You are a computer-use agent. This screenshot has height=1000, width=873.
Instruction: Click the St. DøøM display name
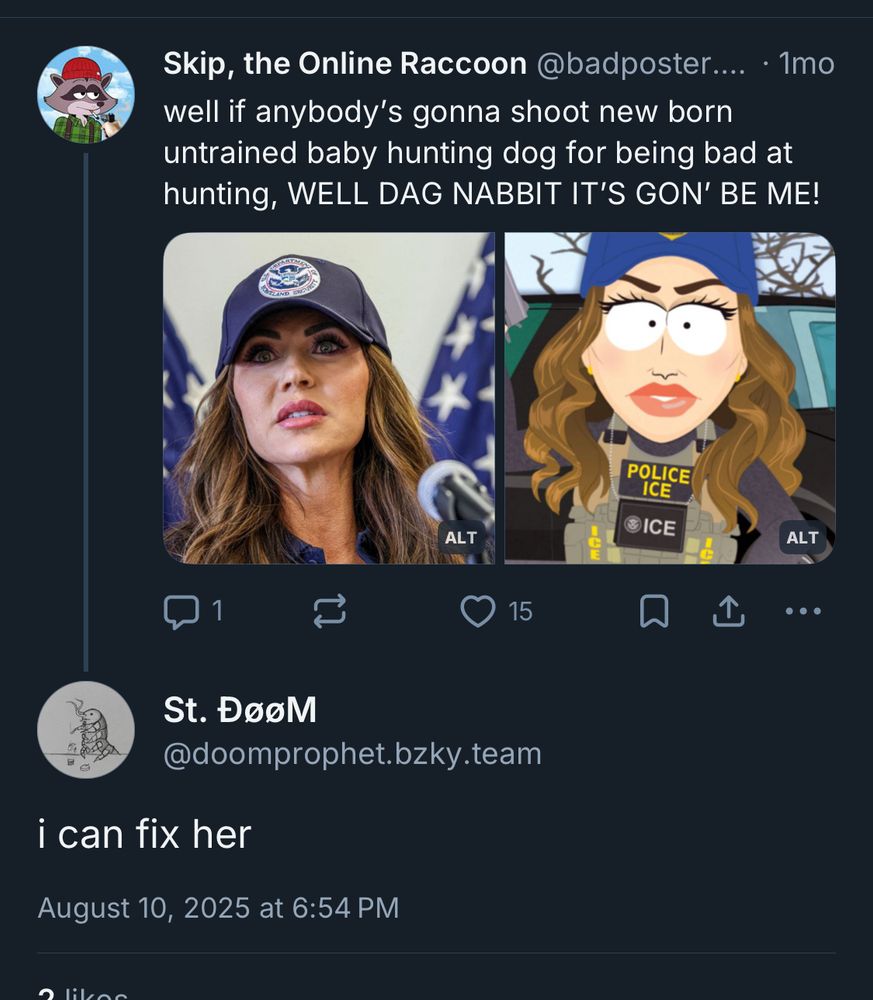click(x=240, y=710)
